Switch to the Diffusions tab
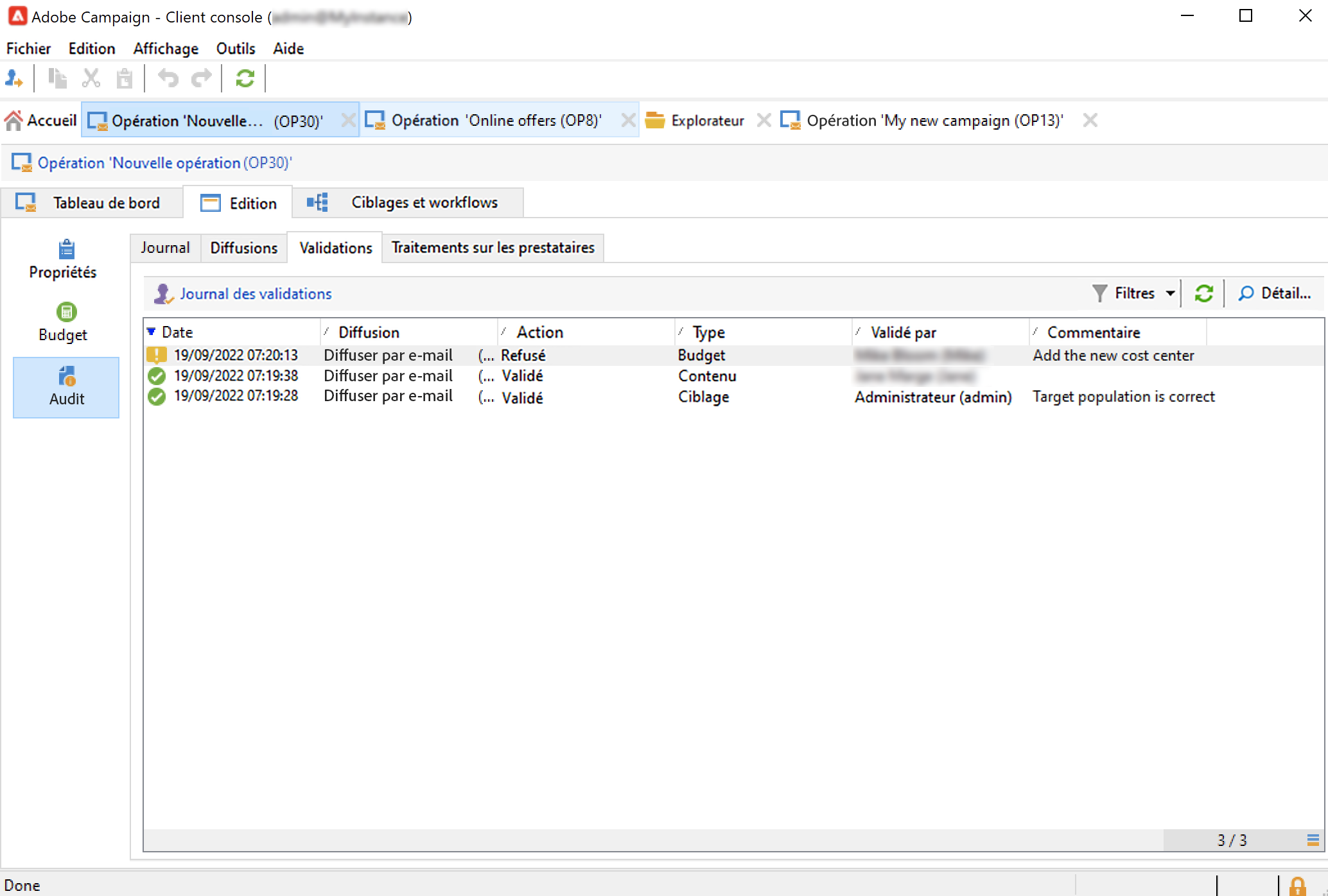The height and width of the screenshot is (896, 1328). pyautogui.click(x=243, y=248)
